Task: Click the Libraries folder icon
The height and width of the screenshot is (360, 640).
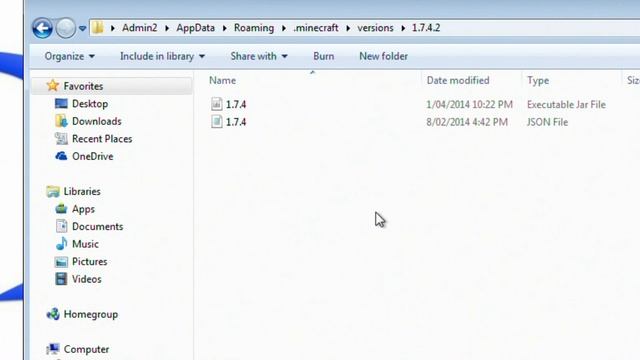Action: [x=53, y=191]
